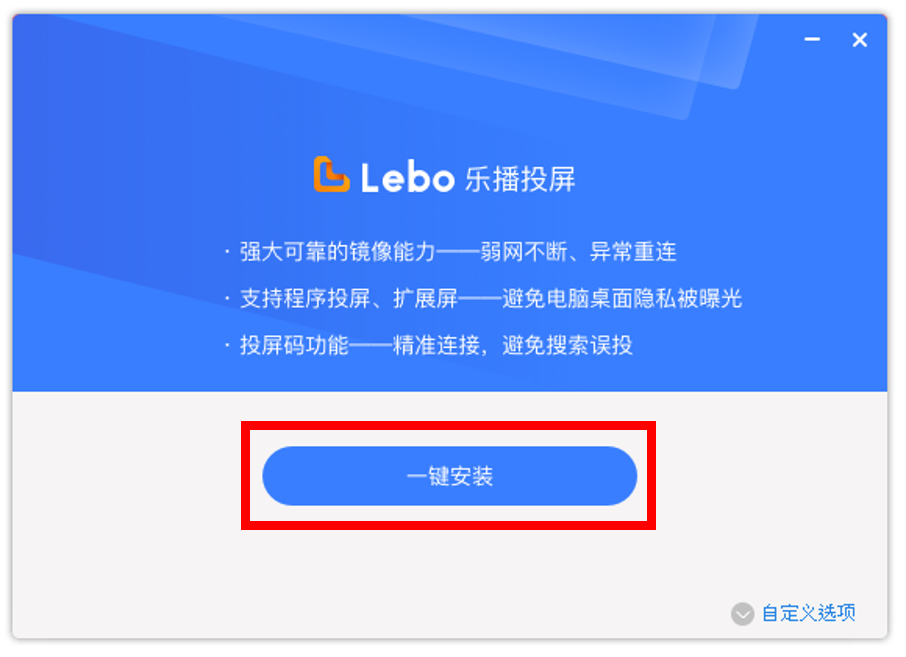
Task: Click the orange Lebo logo icon
Action: click(x=331, y=175)
